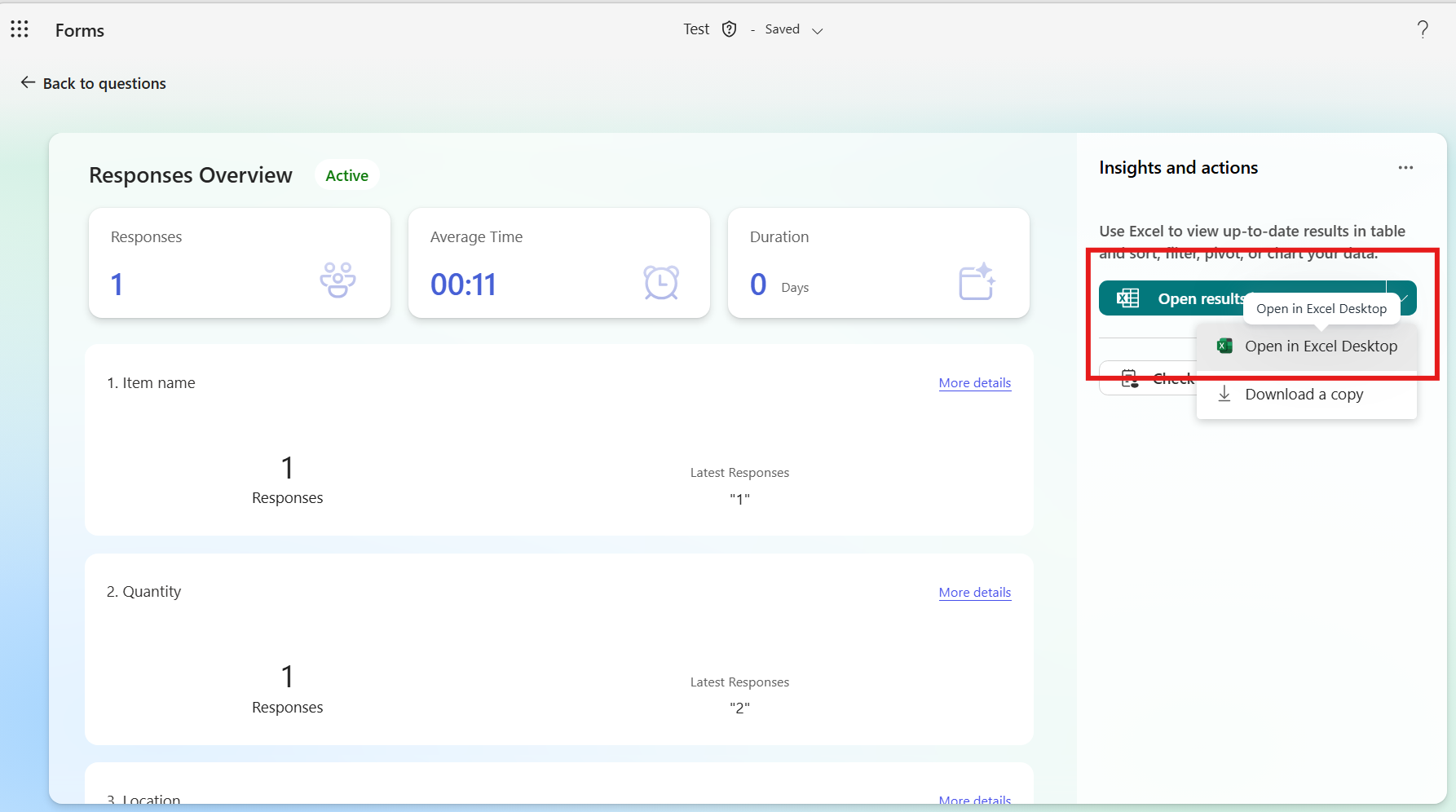This screenshot has height=812, width=1456.
Task: Click the Test form title
Action: [696, 29]
